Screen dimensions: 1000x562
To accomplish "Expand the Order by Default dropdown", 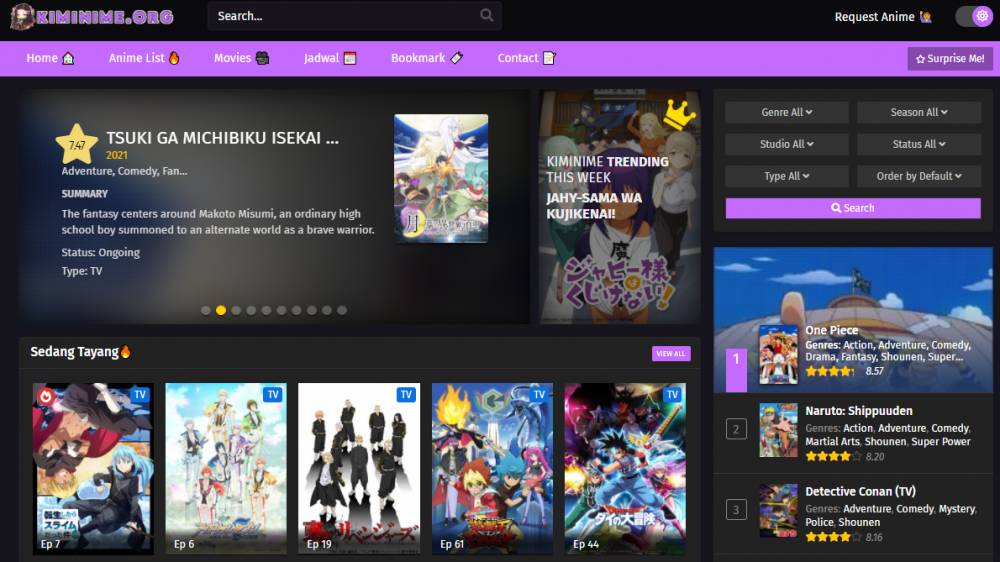I will click(918, 176).
